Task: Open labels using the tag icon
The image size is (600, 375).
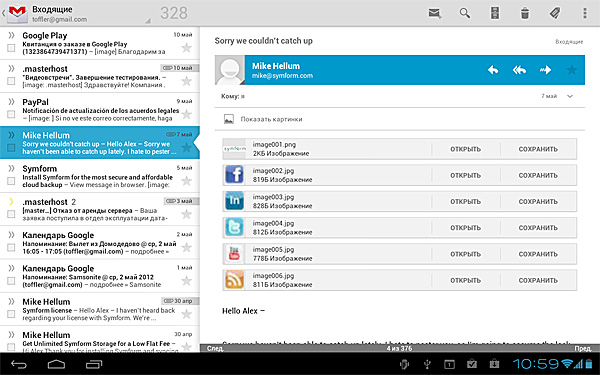Action: (x=555, y=13)
